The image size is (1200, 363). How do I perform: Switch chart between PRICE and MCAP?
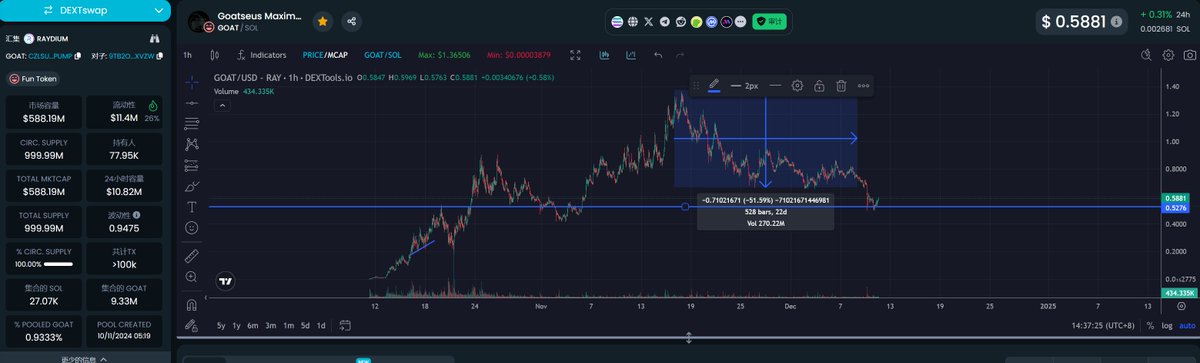point(325,55)
